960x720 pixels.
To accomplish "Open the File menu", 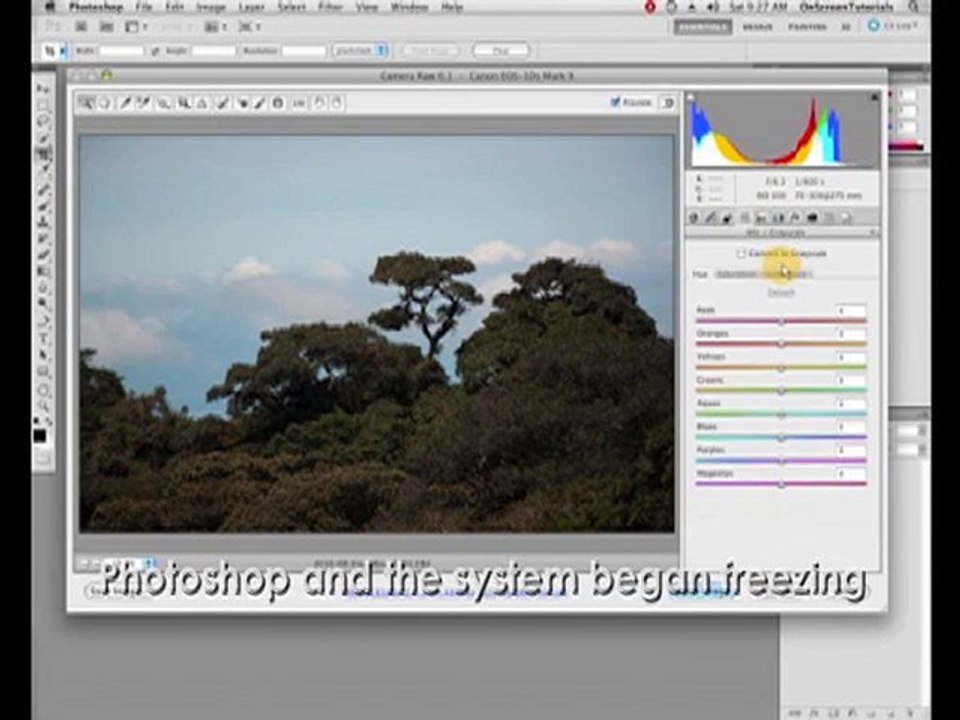I will [x=143, y=7].
